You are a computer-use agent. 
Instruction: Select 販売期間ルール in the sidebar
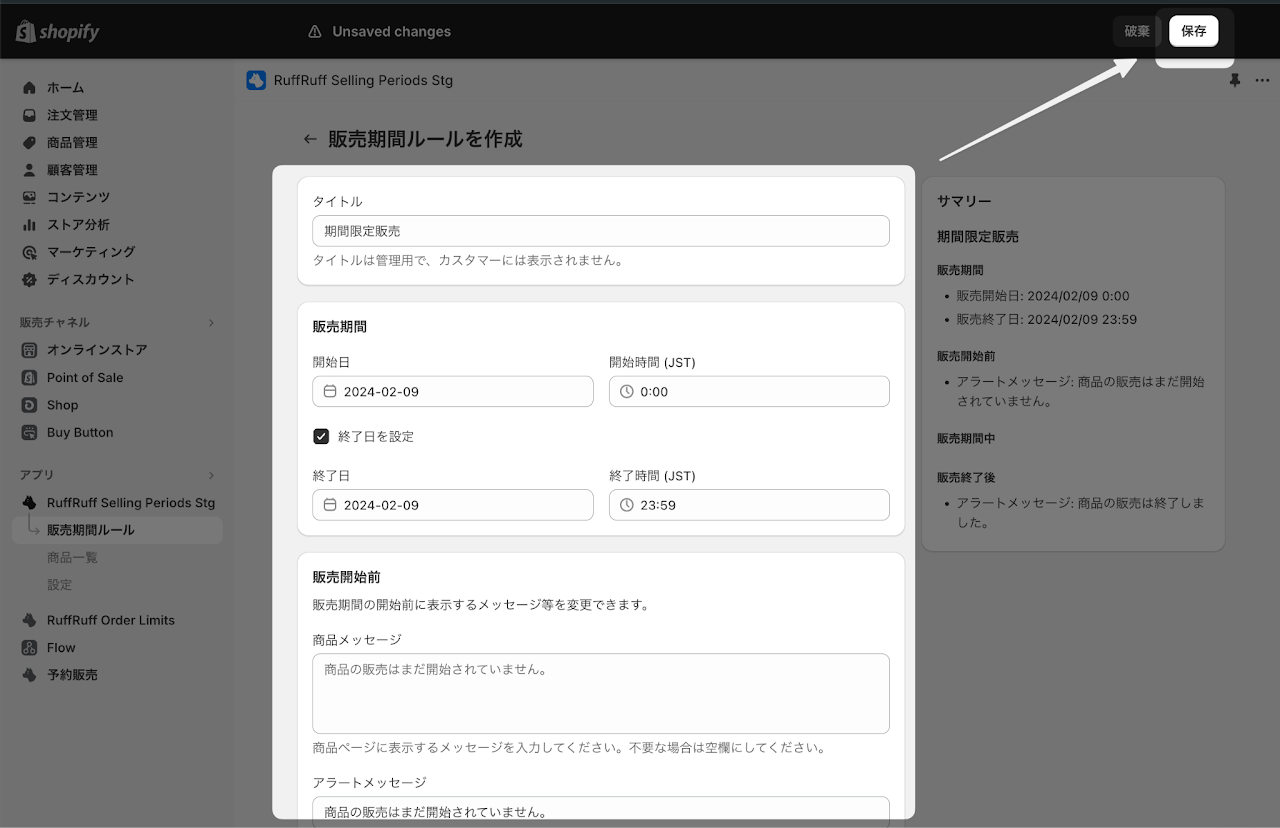coord(117,530)
